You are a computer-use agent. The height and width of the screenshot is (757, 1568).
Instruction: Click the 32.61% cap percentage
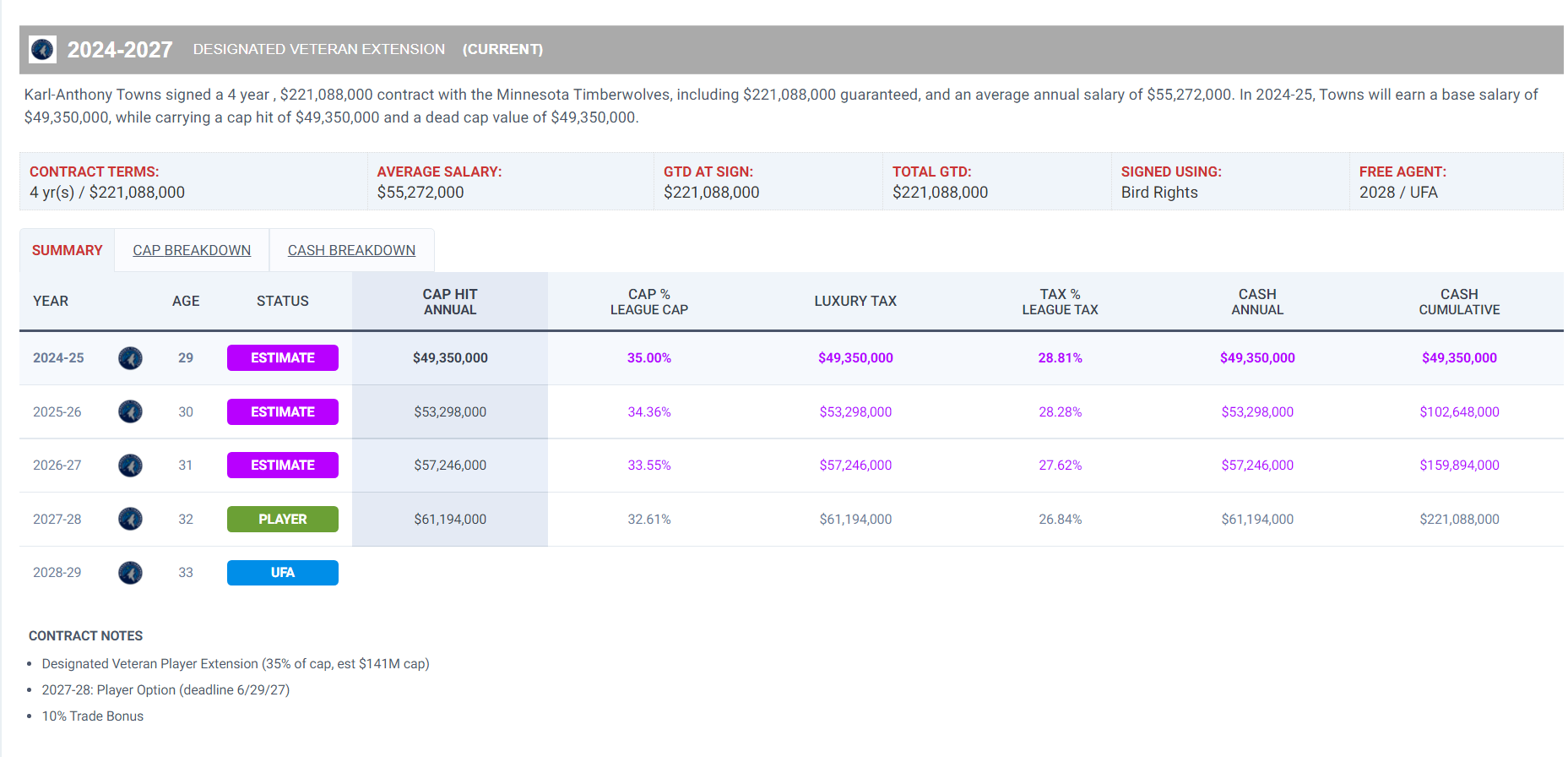pos(649,519)
